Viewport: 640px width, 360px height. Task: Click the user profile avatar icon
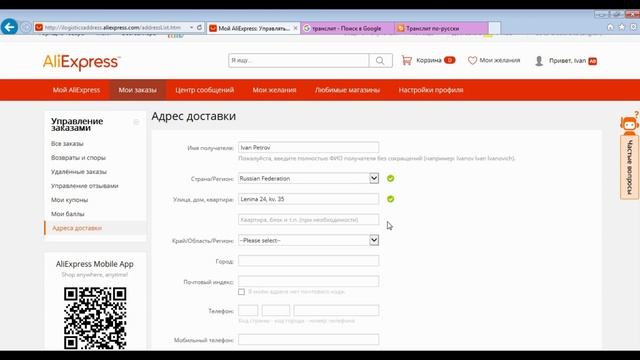tap(539, 61)
